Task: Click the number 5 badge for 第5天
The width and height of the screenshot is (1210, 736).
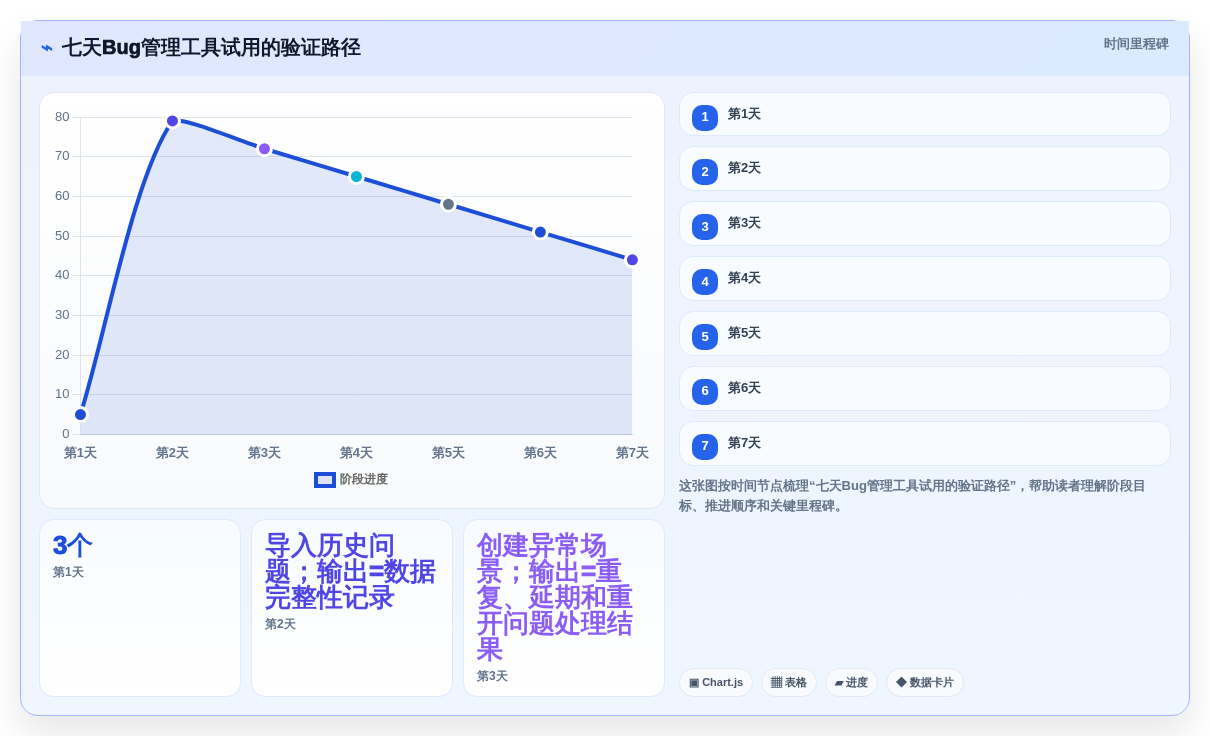Action: [705, 337]
